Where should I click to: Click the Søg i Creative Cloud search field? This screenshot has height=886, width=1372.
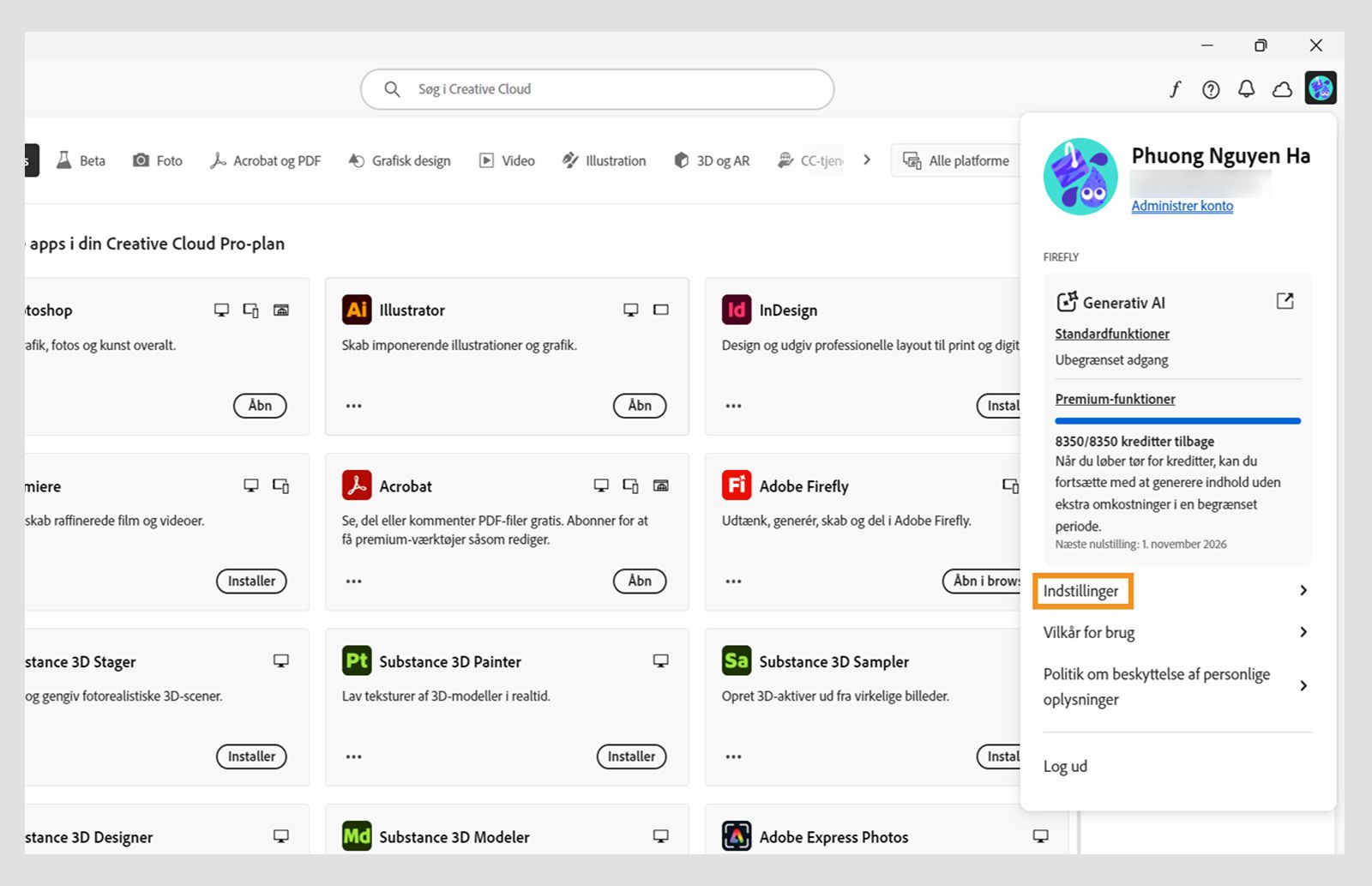pyautogui.click(x=598, y=89)
